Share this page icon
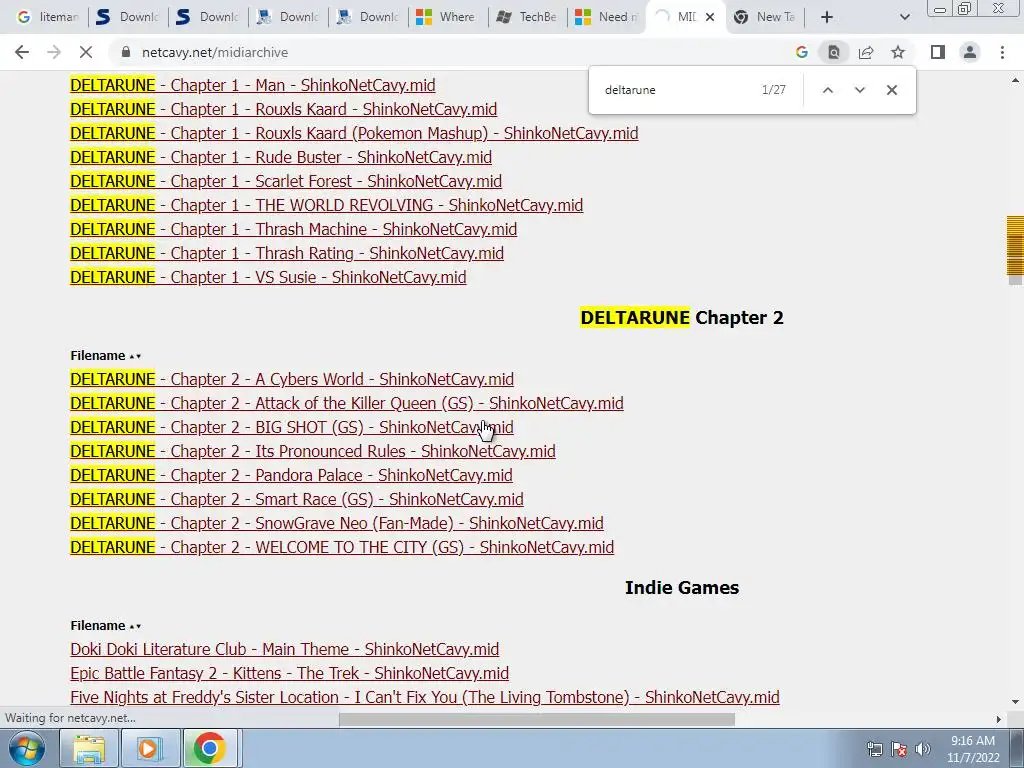Screen dimensions: 1024x768 (x=866, y=52)
